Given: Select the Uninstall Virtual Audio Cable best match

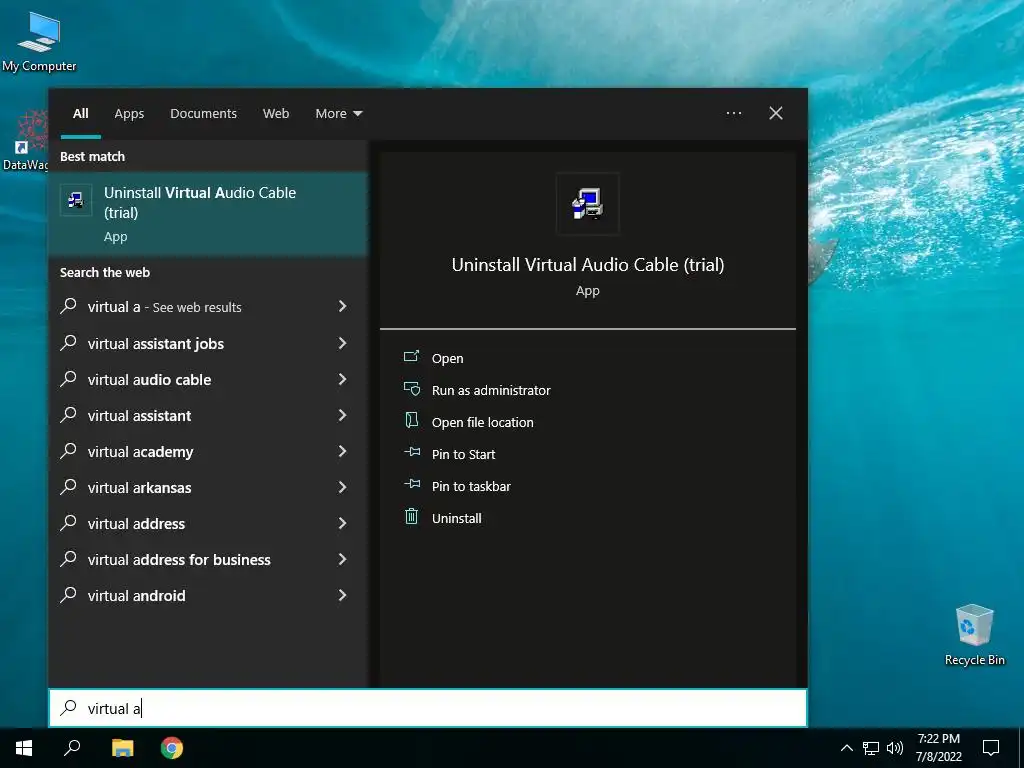Looking at the screenshot, I should pyautogui.click(x=208, y=214).
